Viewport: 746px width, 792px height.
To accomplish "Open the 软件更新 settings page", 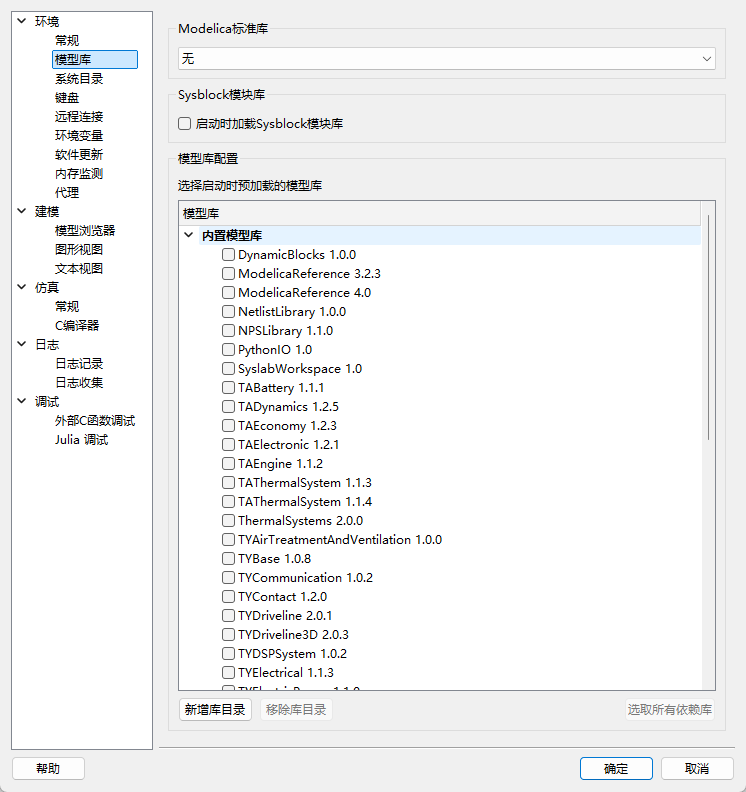I will point(79,155).
